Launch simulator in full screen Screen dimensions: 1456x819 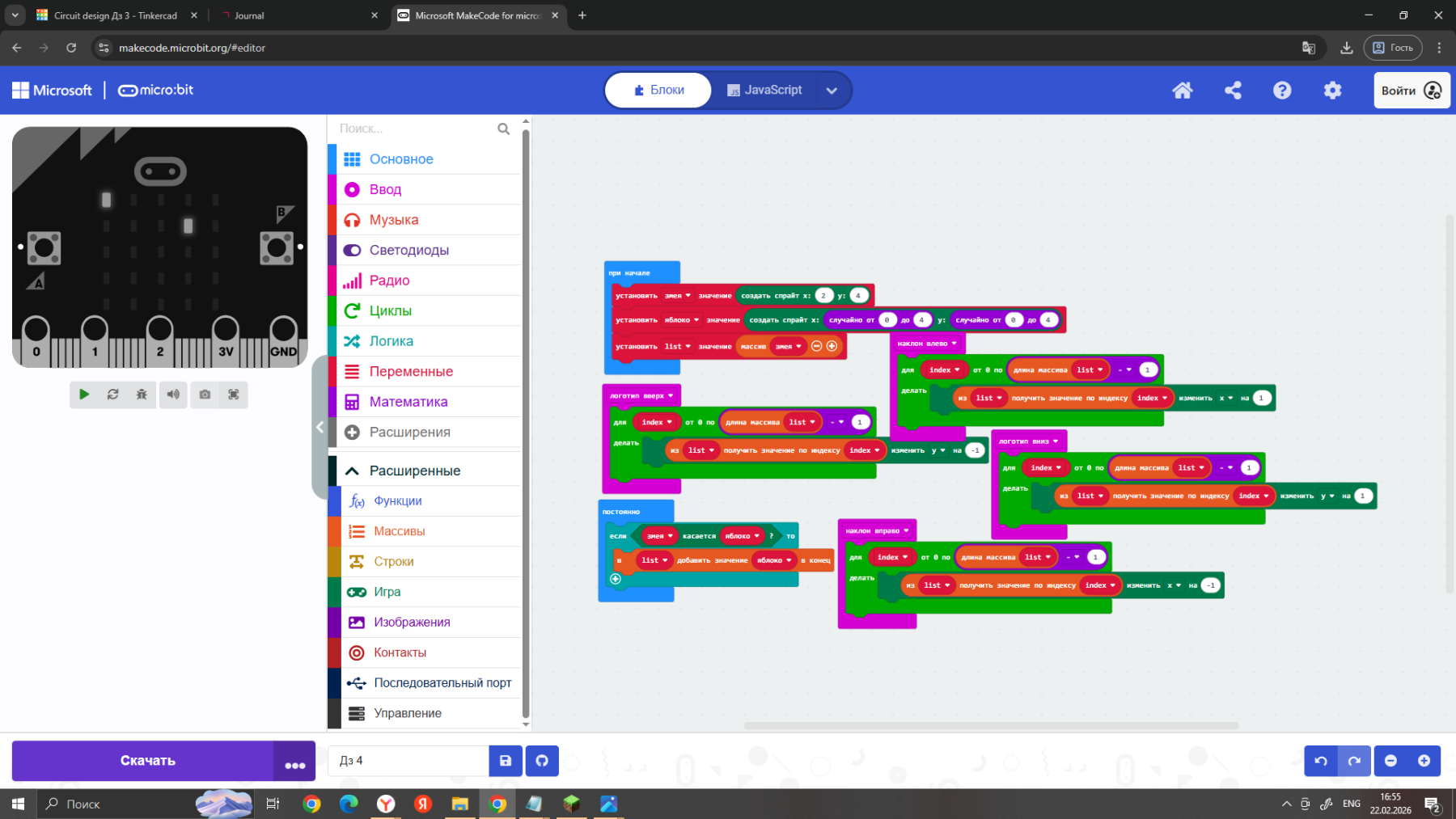coord(234,395)
